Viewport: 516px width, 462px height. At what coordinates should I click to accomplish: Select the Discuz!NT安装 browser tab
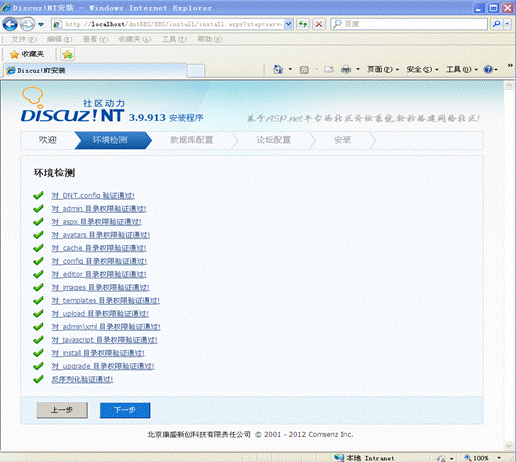click(94, 70)
